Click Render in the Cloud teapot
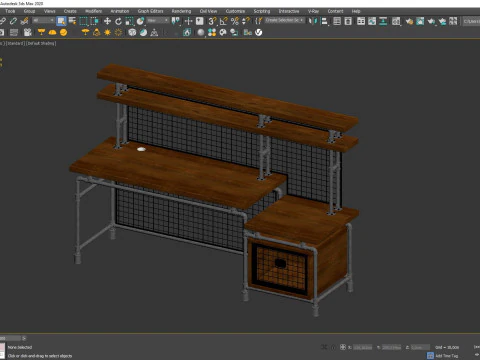Viewport: 480px width, 360px height. pyautogui.click(x=442, y=21)
